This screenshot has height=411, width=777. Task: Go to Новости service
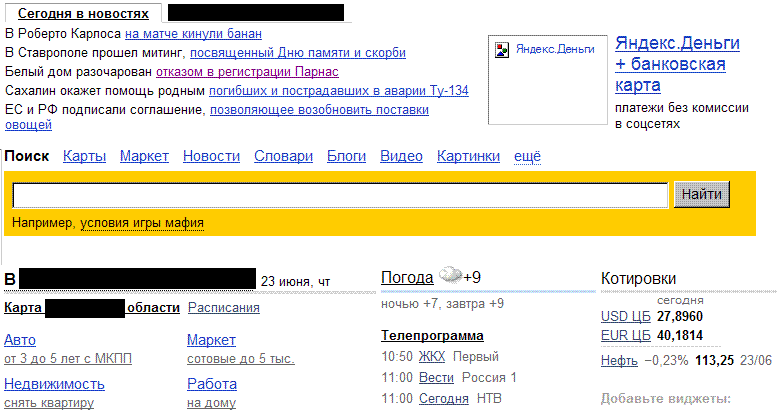pos(211,156)
